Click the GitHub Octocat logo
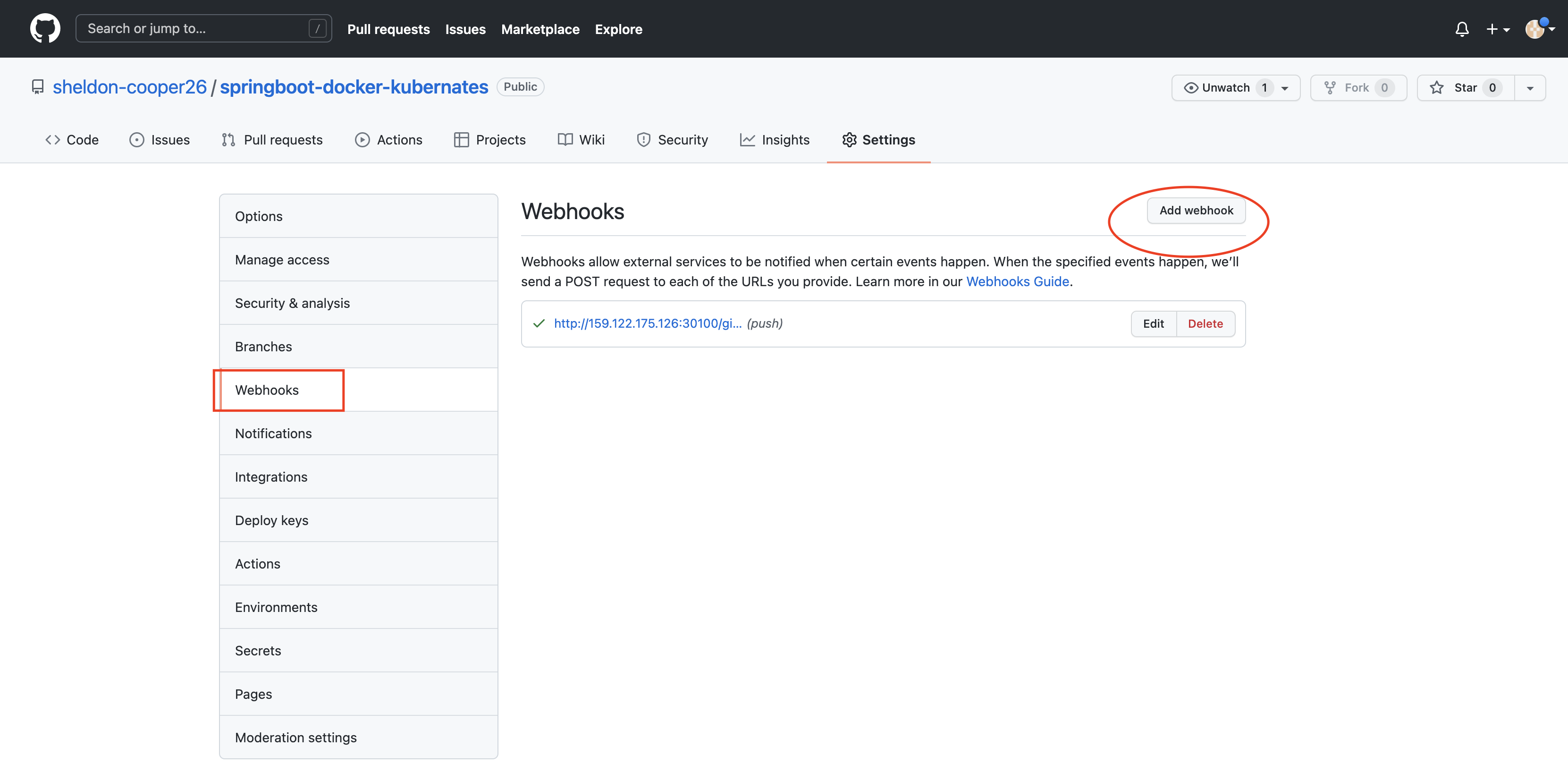 click(45, 29)
